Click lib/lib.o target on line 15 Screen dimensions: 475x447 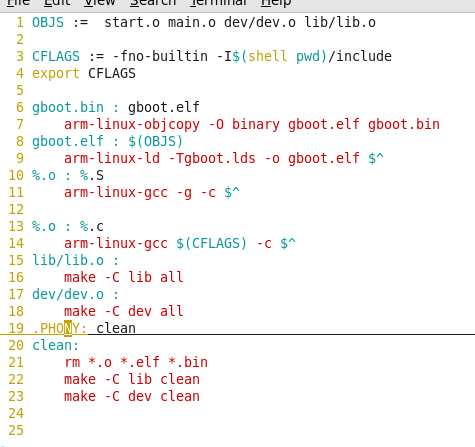(68, 260)
